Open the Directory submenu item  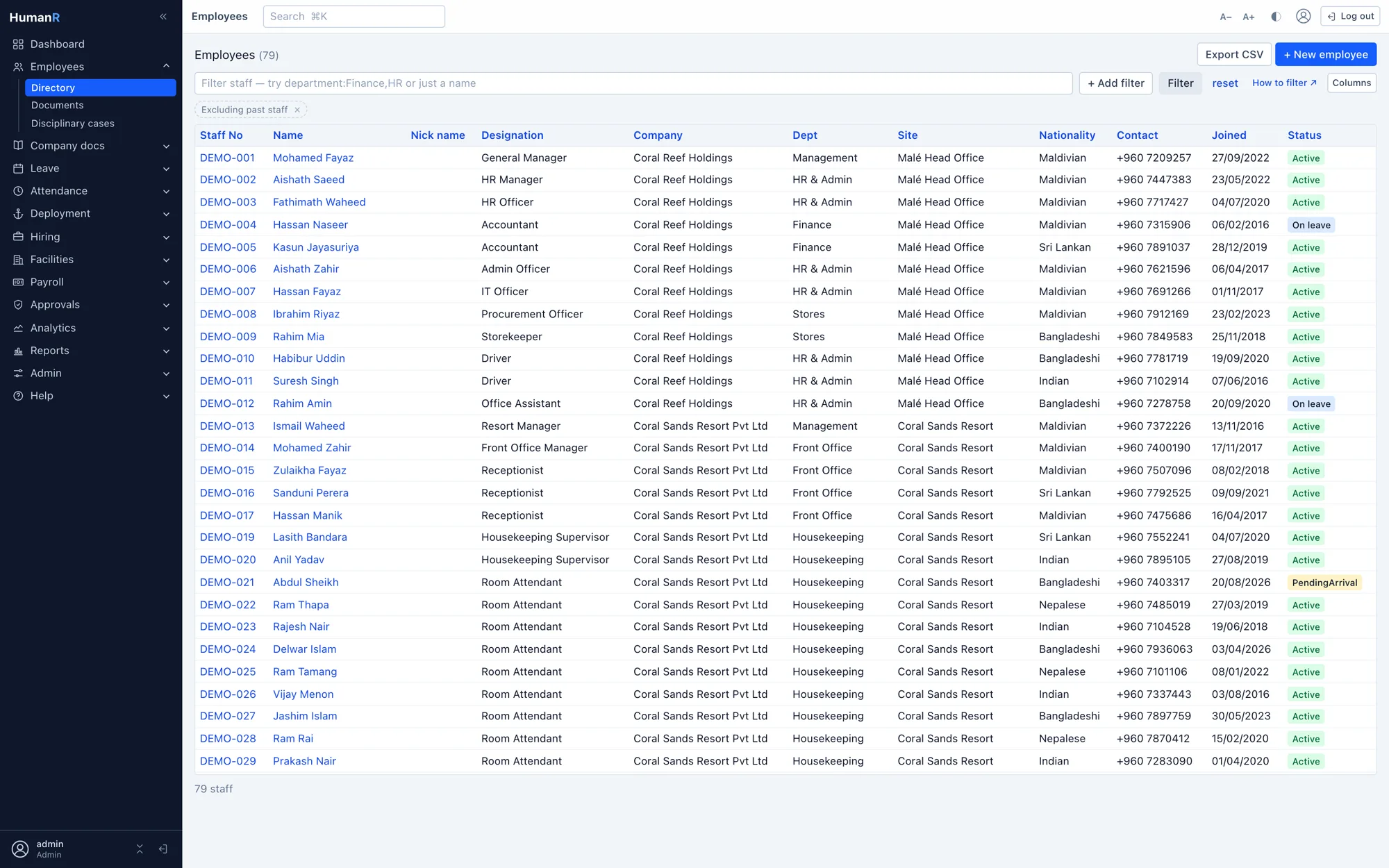point(101,87)
